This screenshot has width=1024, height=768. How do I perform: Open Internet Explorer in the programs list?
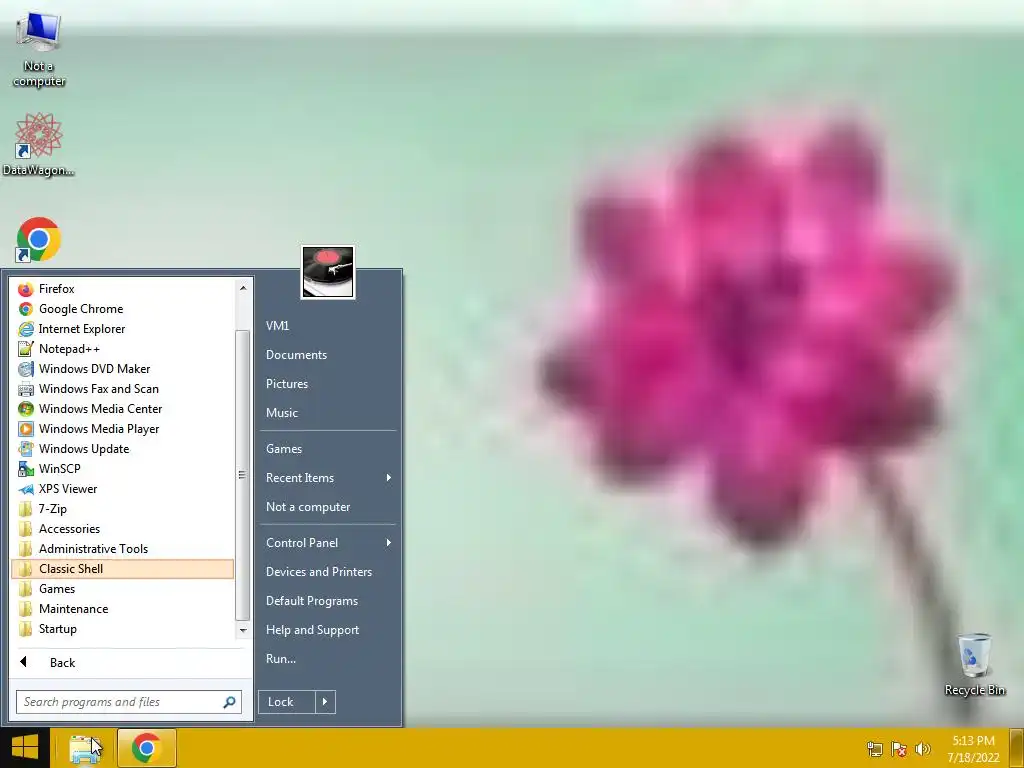tap(122, 328)
